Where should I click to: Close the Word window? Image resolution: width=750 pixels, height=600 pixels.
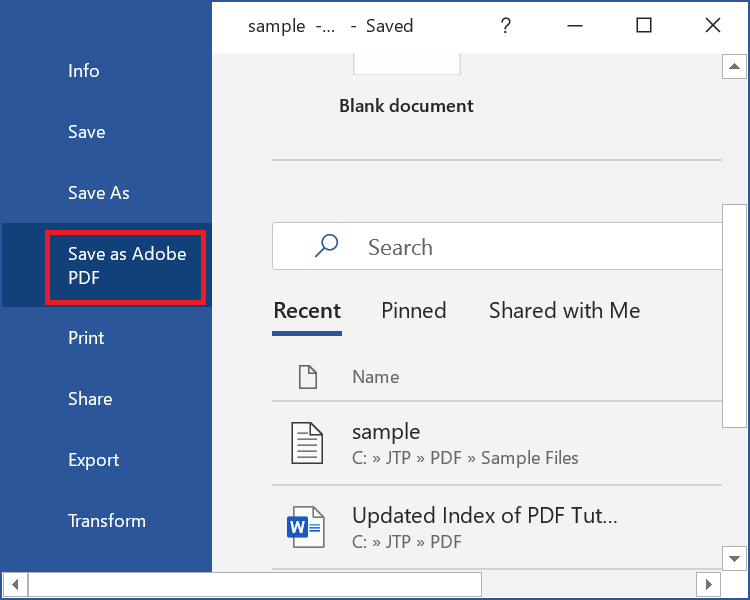point(713,25)
